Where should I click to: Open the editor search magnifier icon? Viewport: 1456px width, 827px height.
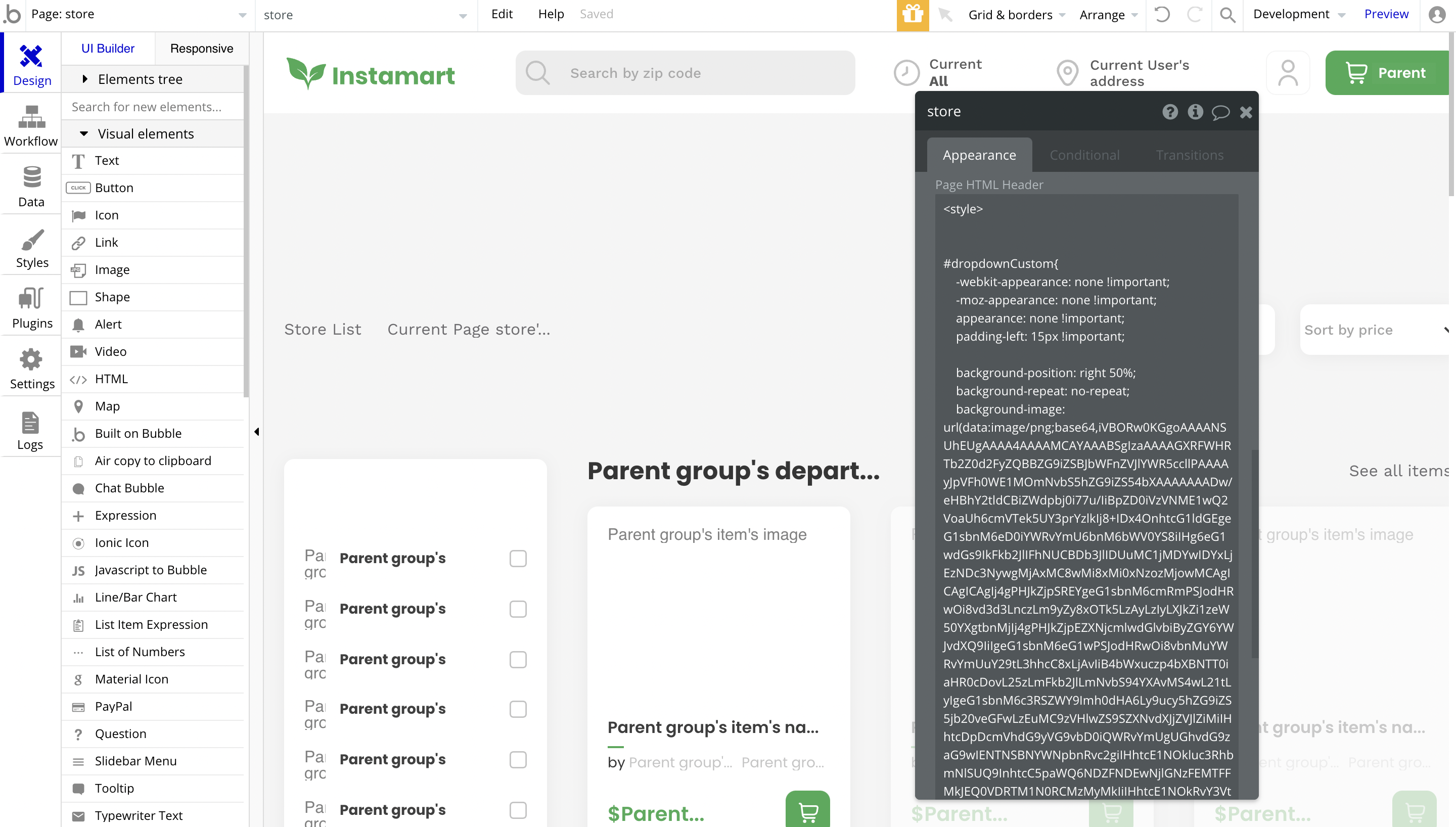click(1227, 15)
